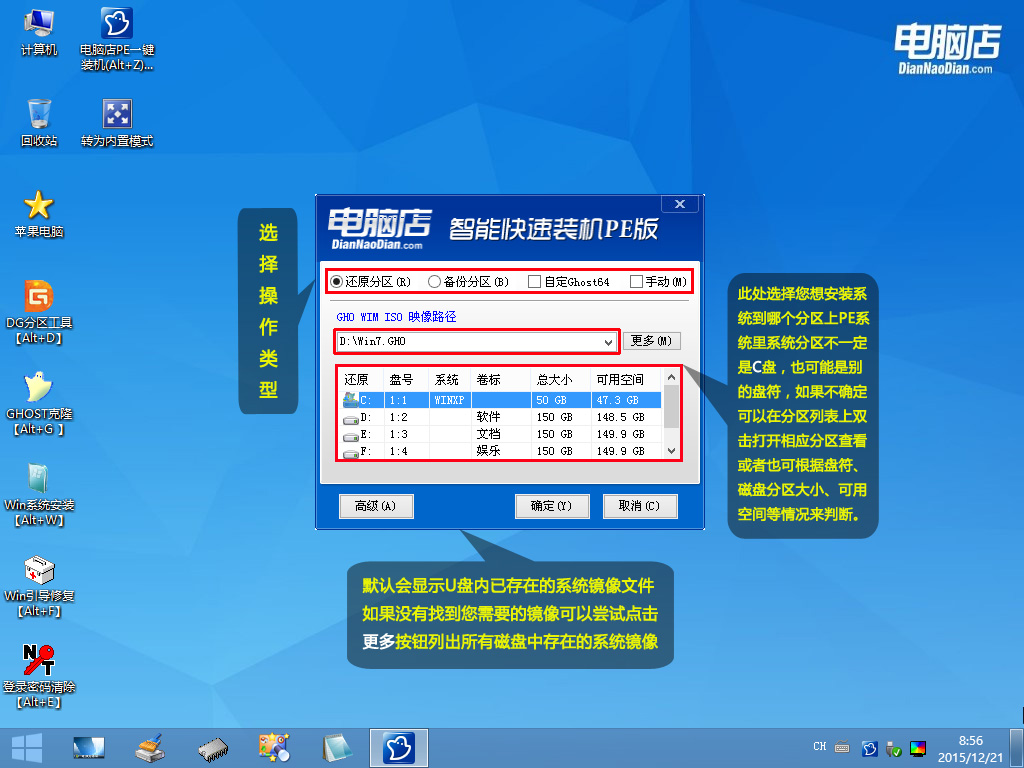The width and height of the screenshot is (1024, 768).
Task: Launch the GHOST克隆 desktop icon
Action: [39, 404]
